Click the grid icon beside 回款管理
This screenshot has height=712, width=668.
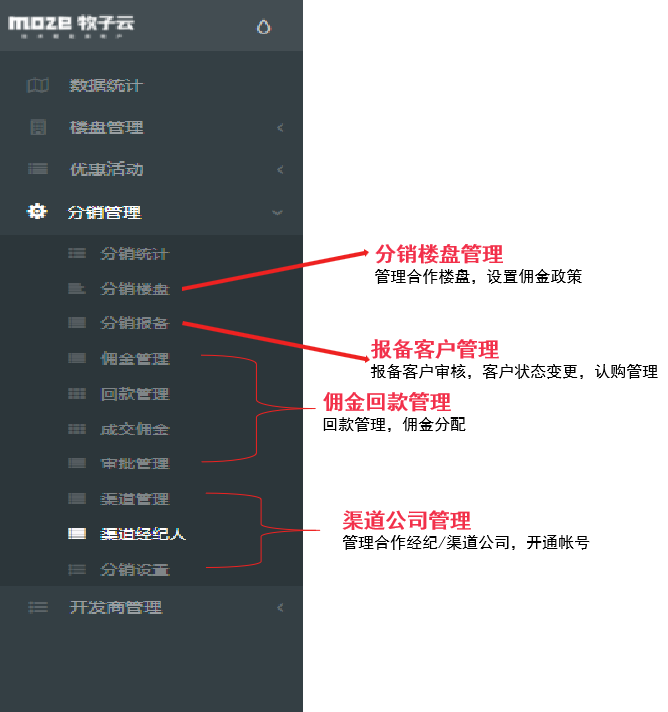tap(77, 393)
